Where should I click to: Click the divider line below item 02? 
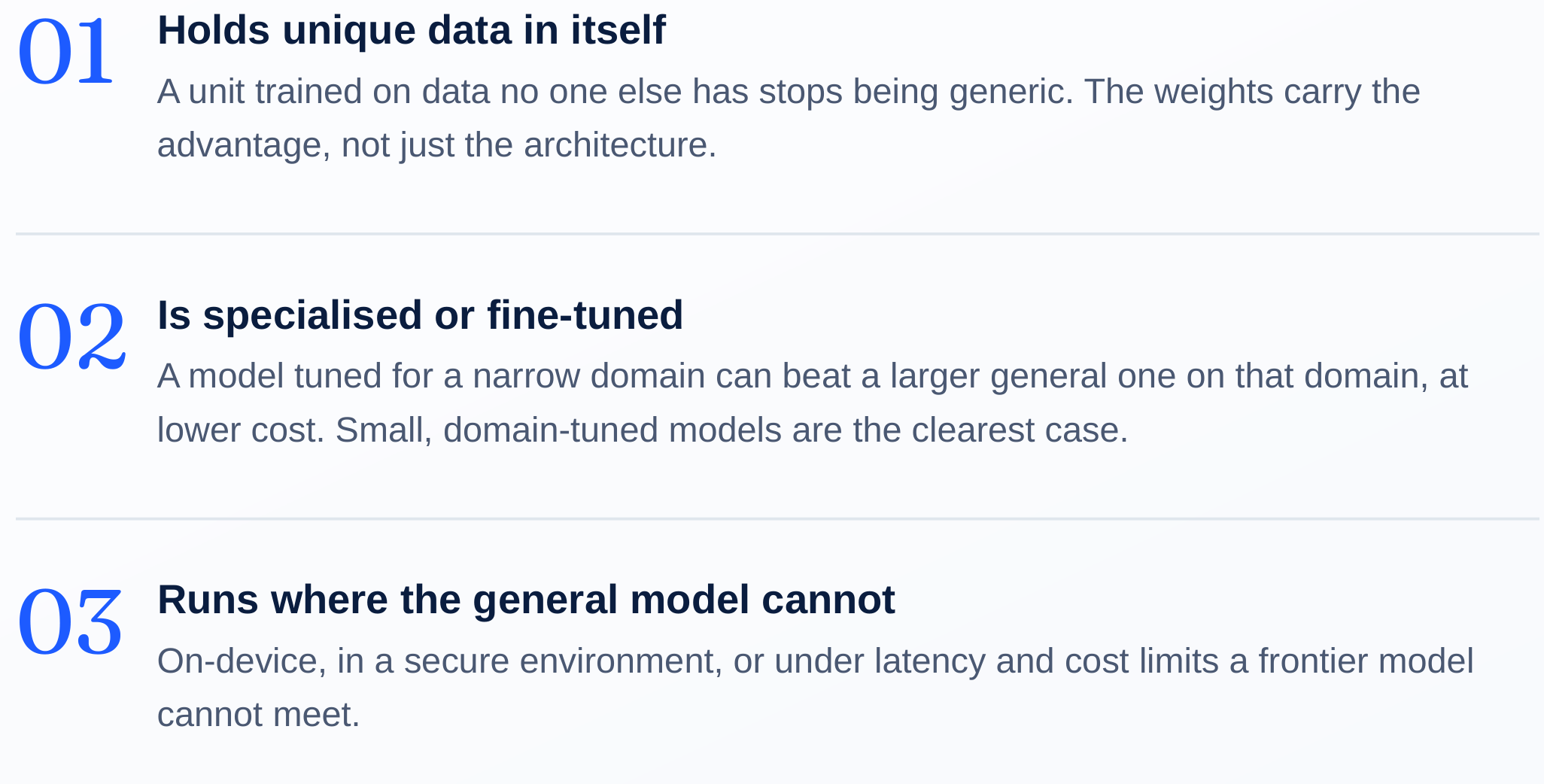777,518
